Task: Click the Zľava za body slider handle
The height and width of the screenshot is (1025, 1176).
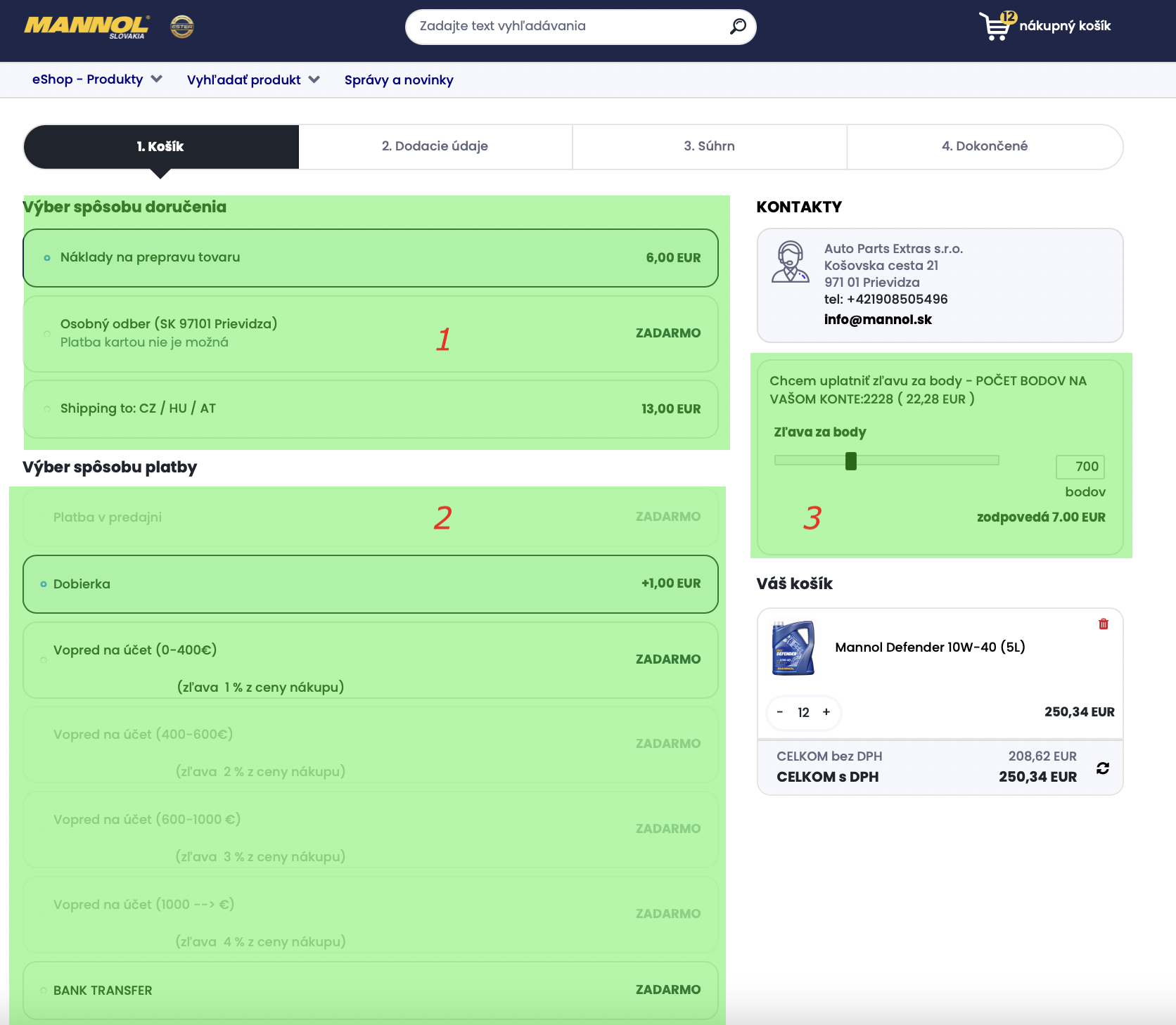Action: coord(851,461)
